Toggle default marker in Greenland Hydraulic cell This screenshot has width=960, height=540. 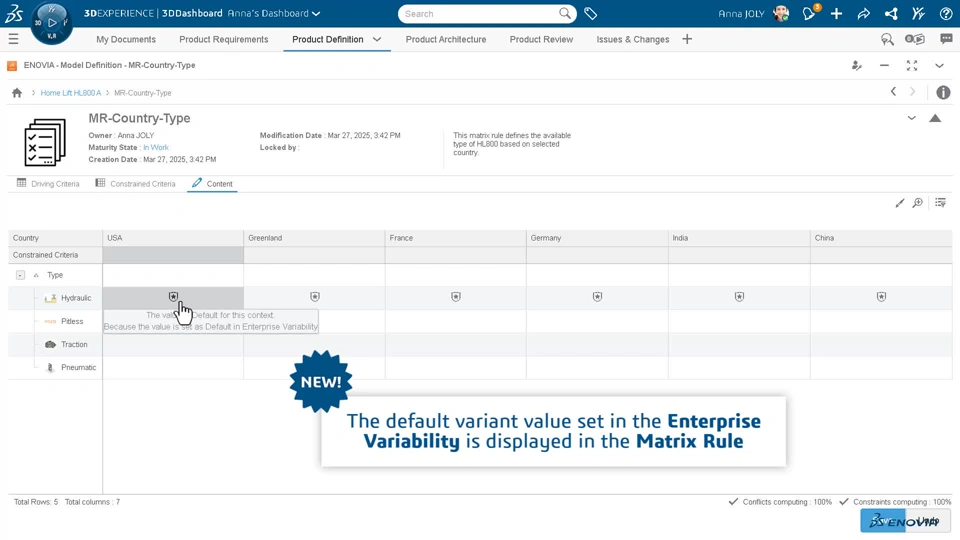point(315,297)
